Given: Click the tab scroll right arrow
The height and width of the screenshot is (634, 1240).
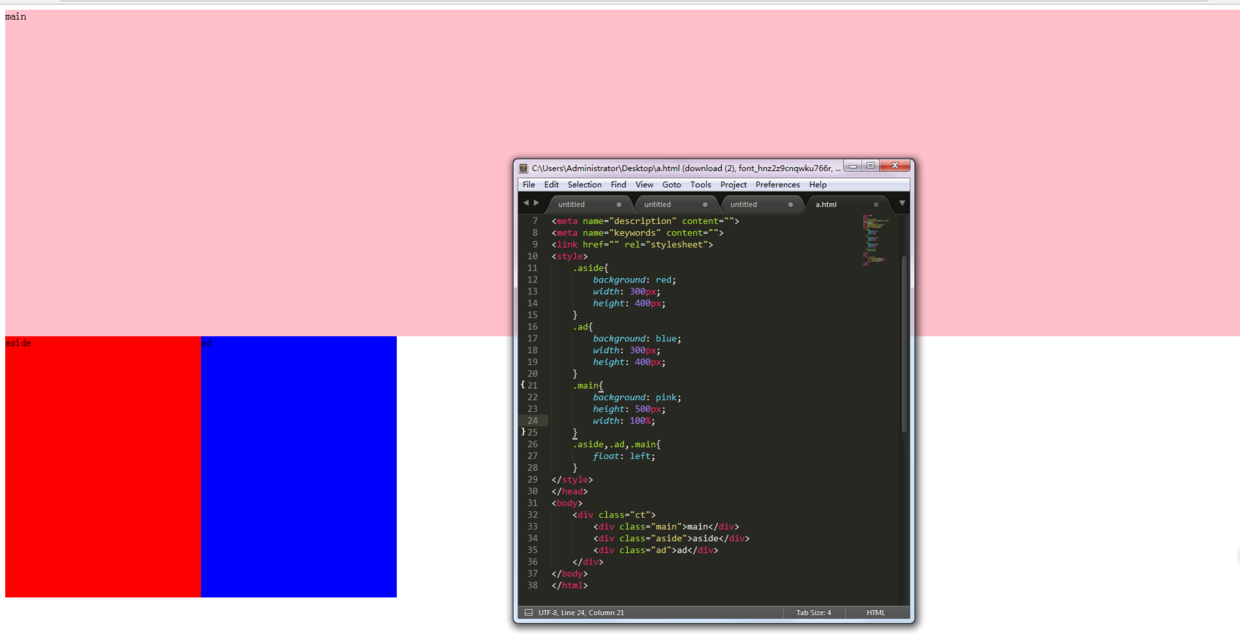Looking at the screenshot, I should pos(537,204).
